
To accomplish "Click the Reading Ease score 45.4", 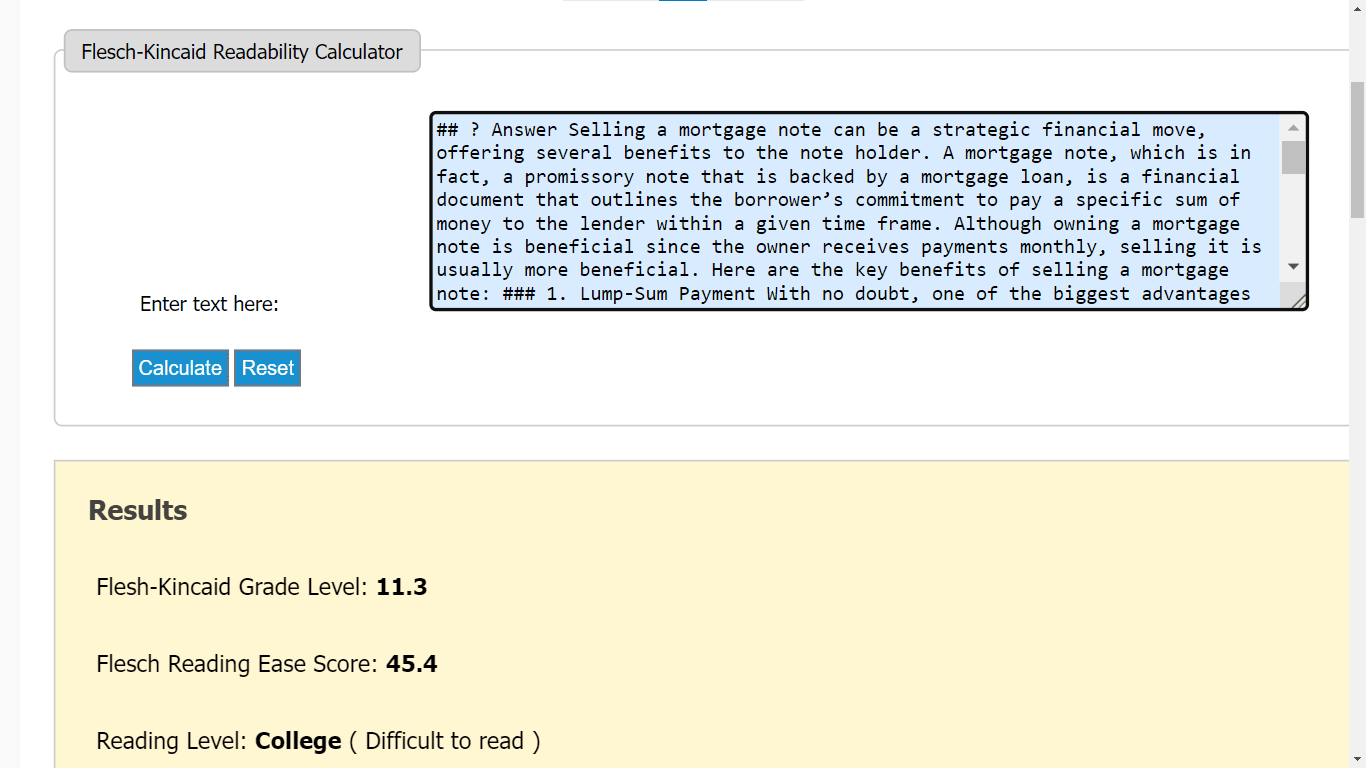I will point(411,664).
